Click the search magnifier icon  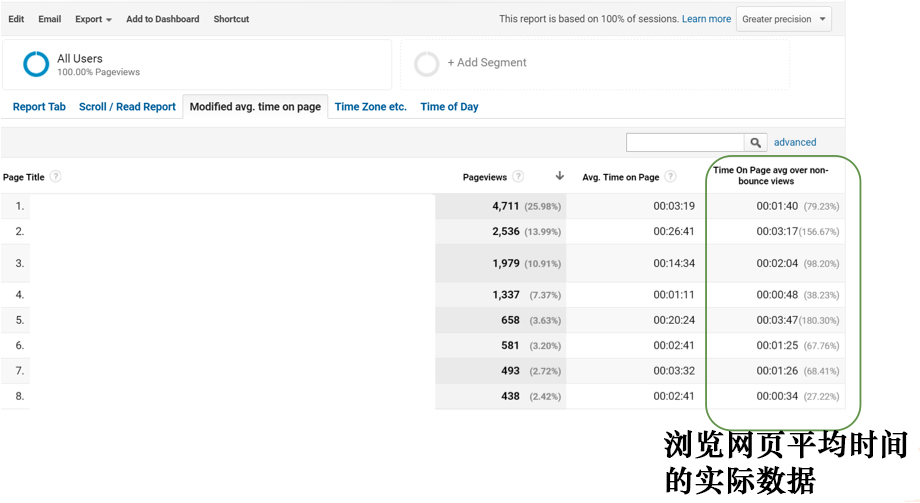pyautogui.click(x=757, y=143)
